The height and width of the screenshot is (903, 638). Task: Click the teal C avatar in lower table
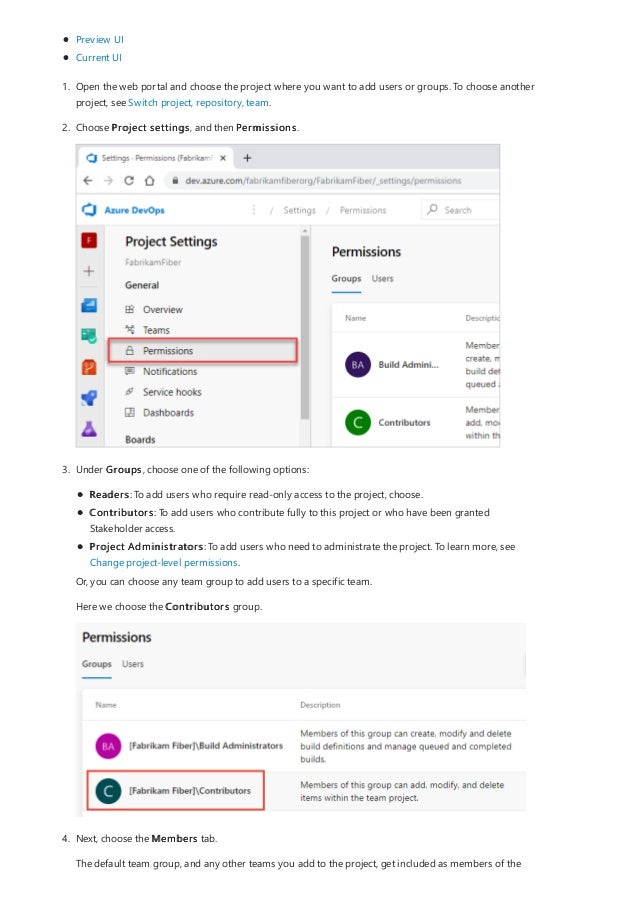click(108, 791)
